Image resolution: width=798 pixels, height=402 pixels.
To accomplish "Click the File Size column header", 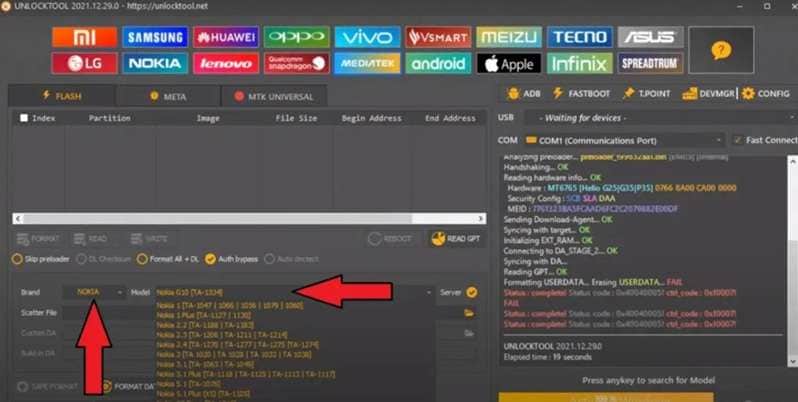I will pos(296,118).
